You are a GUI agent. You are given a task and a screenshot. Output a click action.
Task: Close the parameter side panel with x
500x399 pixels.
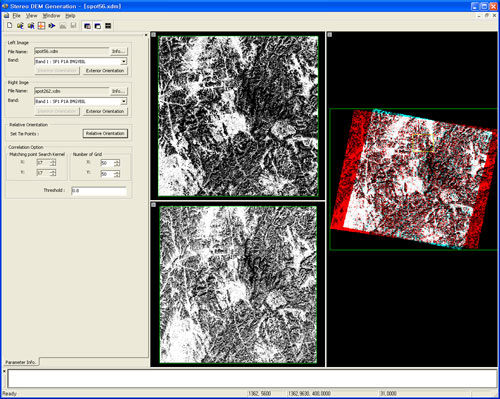(146, 35)
